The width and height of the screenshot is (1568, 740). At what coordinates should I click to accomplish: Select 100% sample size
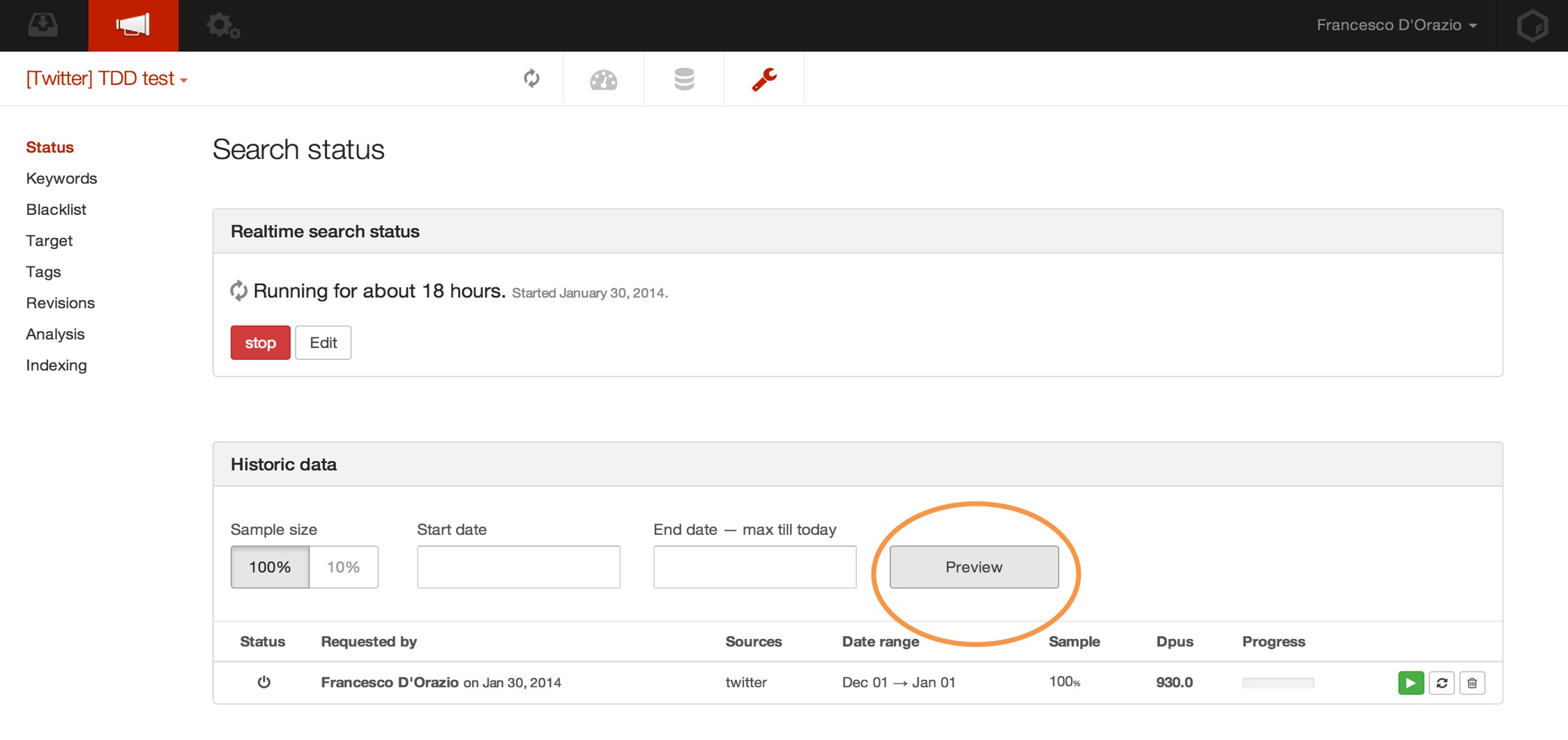coord(270,567)
